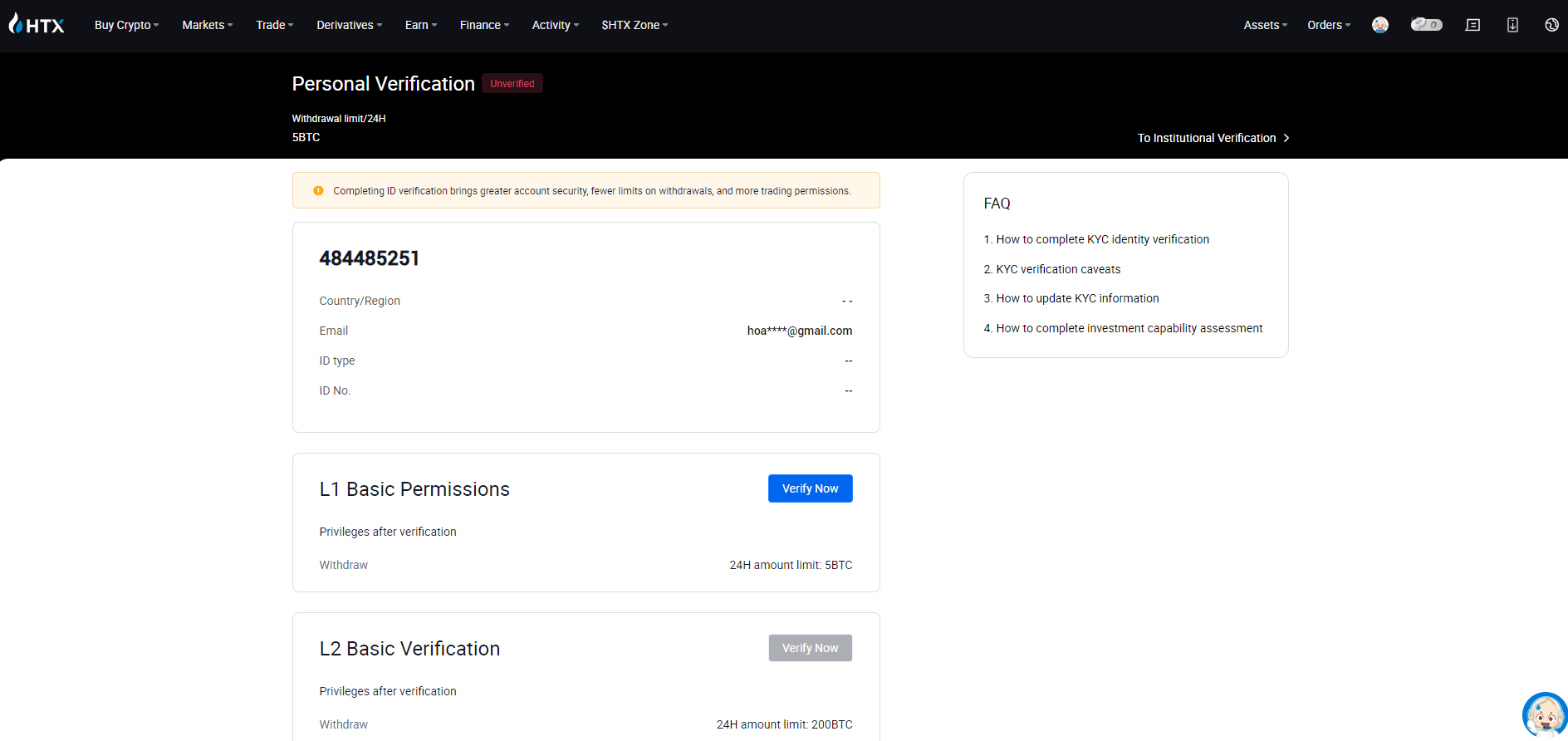Viewport: 1568px width, 741px height.
Task: Click the FAQ heading
Action: (997, 204)
